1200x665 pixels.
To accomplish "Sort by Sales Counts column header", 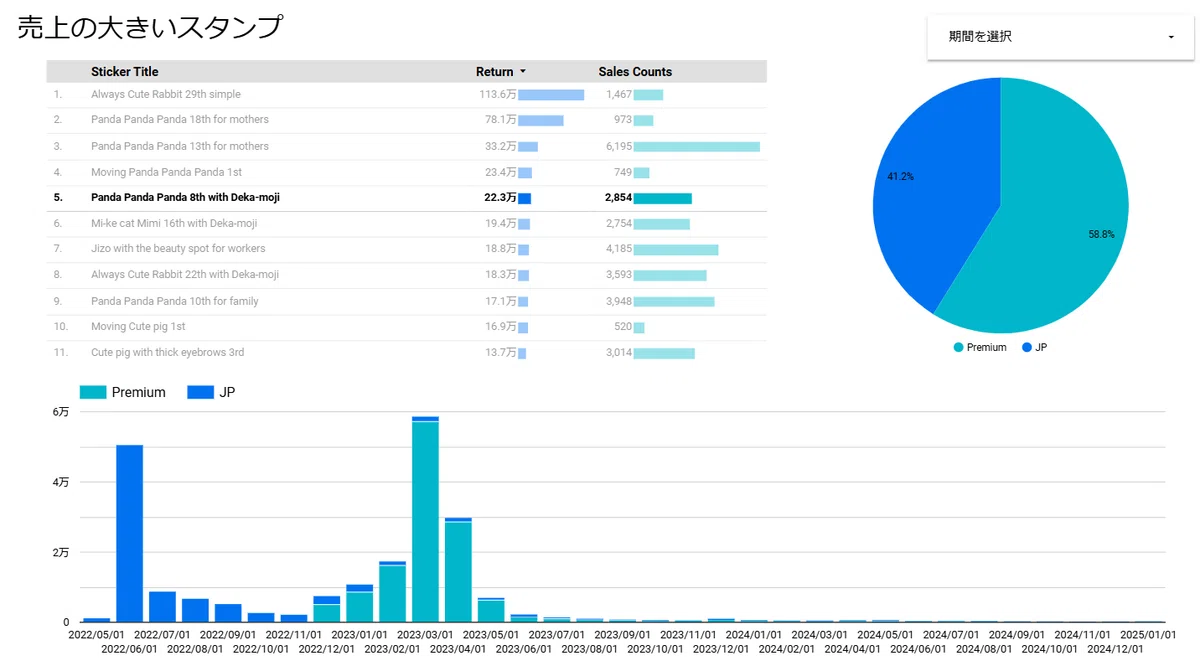I will point(635,72).
